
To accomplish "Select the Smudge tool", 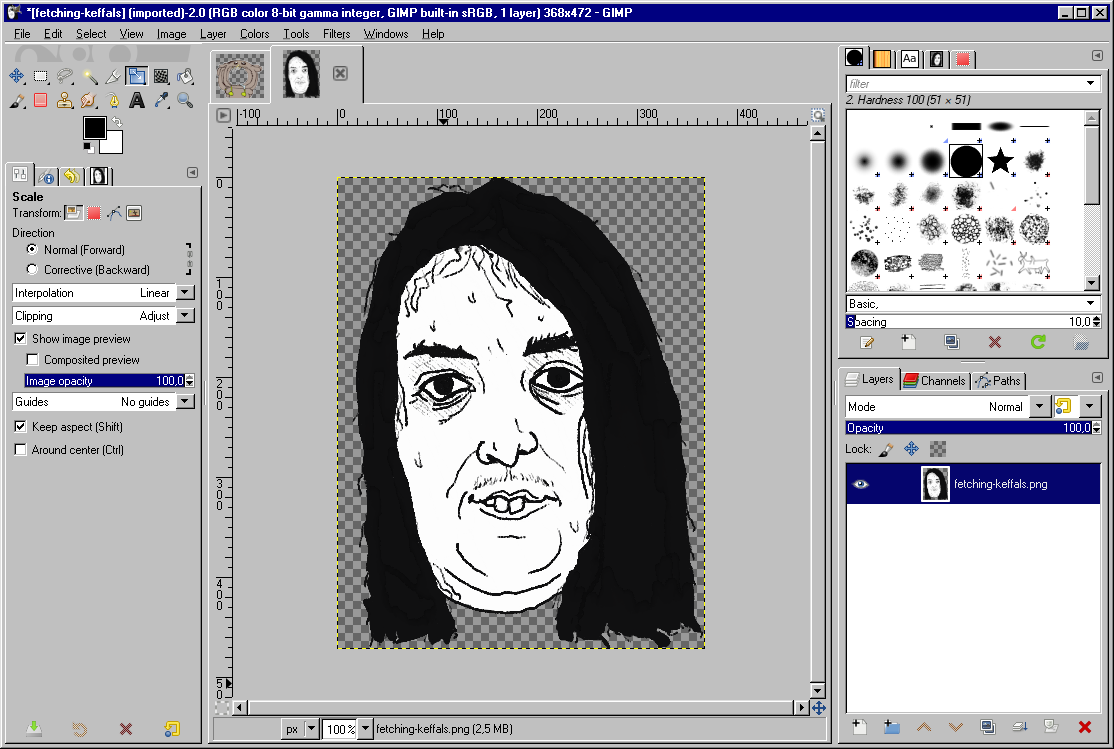I will point(89,100).
